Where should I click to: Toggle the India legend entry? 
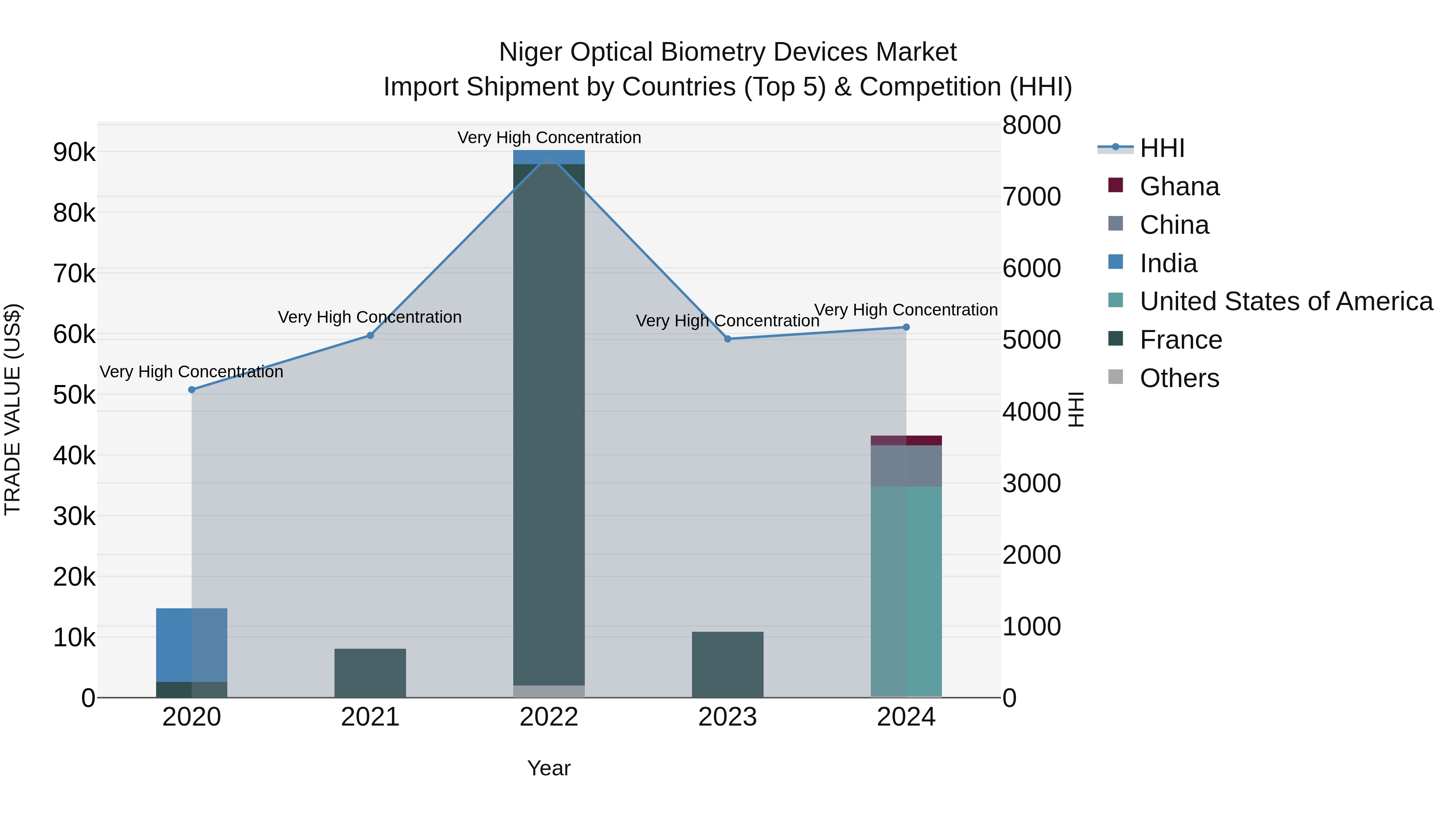coord(1153,263)
